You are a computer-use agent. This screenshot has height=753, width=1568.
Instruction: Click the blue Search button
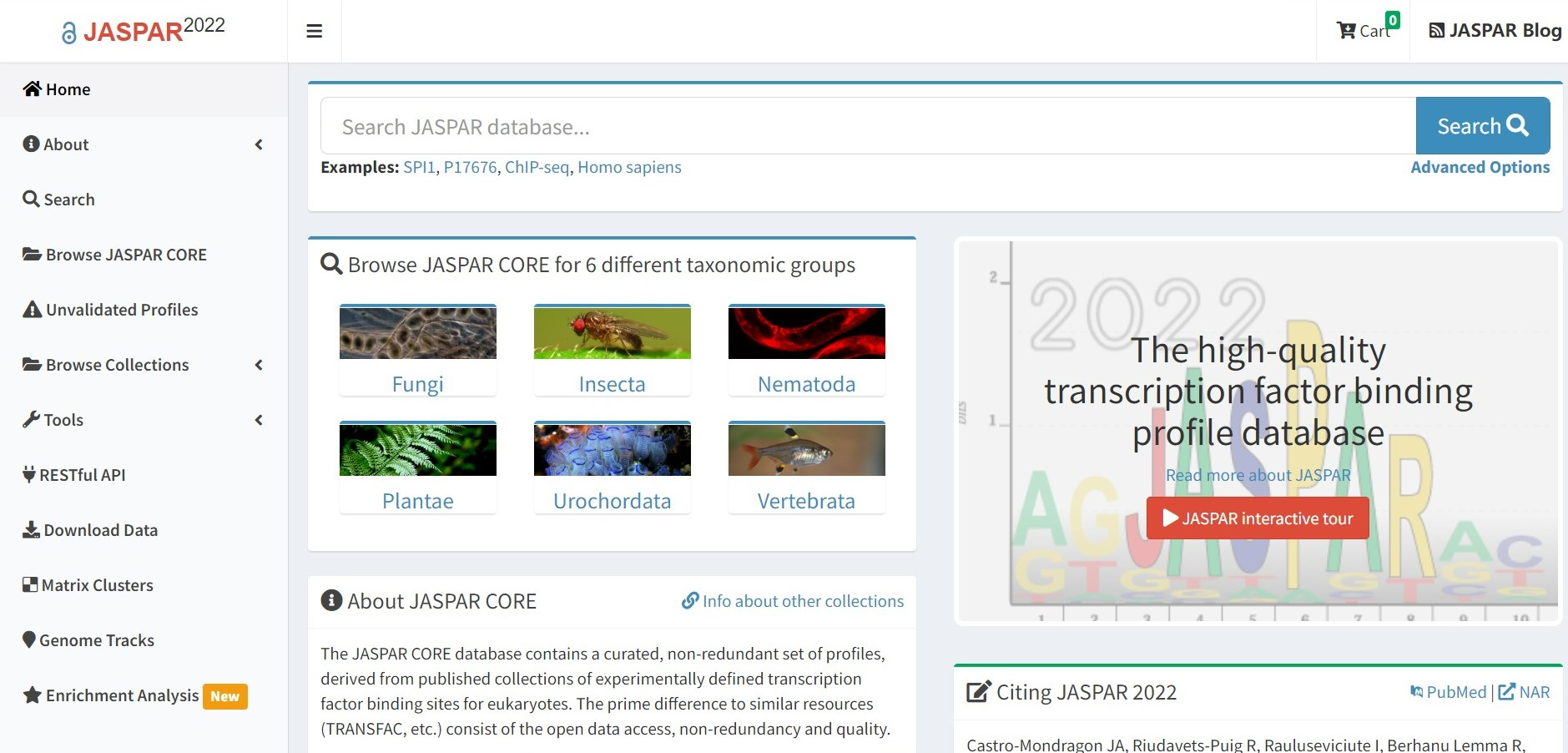[x=1483, y=126]
